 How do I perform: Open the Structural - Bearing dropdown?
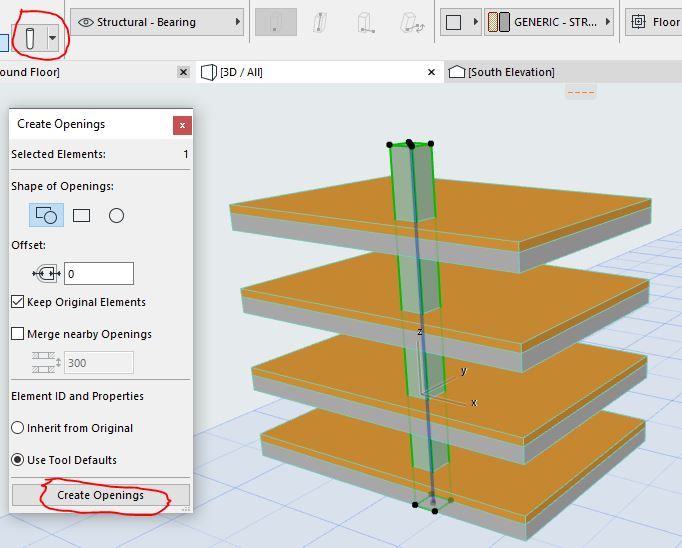[158, 22]
